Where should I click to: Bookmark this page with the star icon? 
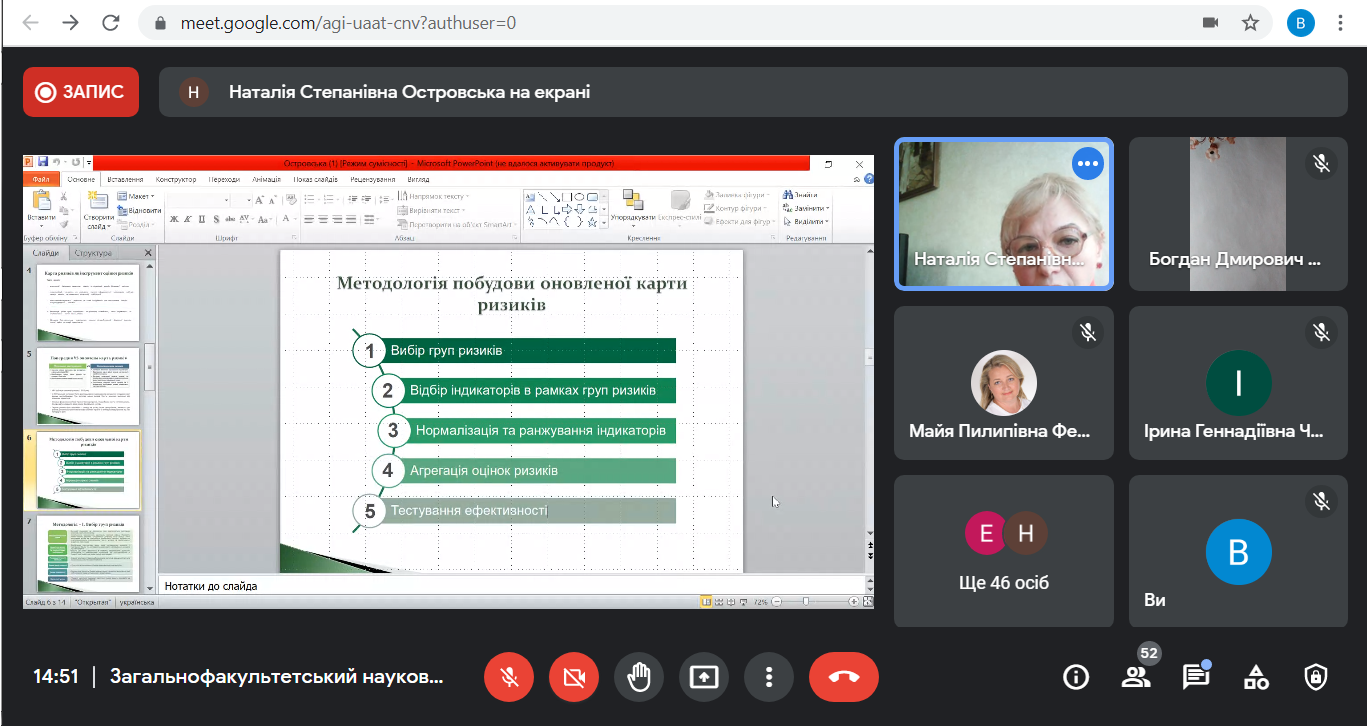coord(1250,22)
